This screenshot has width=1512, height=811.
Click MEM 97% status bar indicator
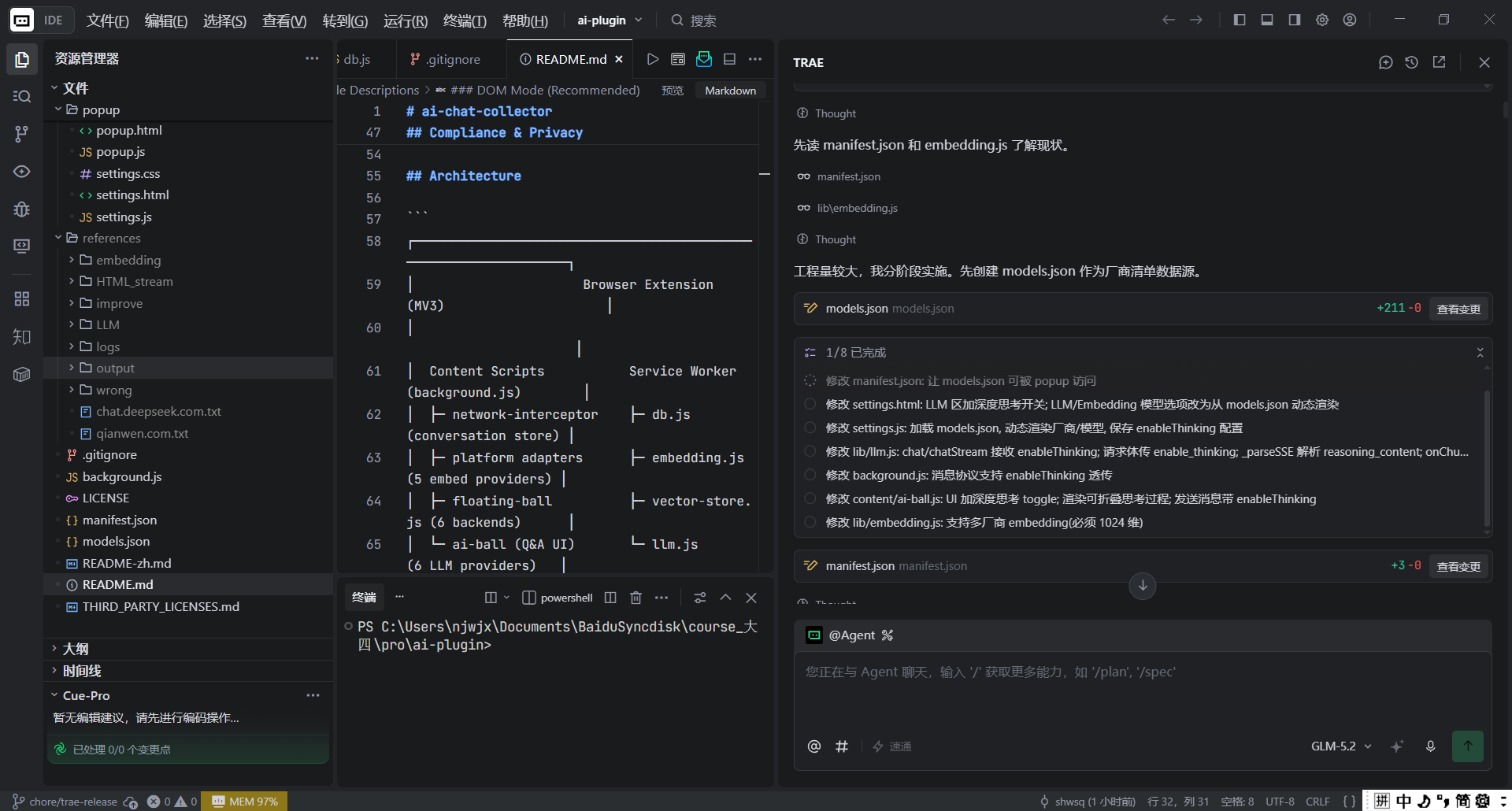pos(245,802)
